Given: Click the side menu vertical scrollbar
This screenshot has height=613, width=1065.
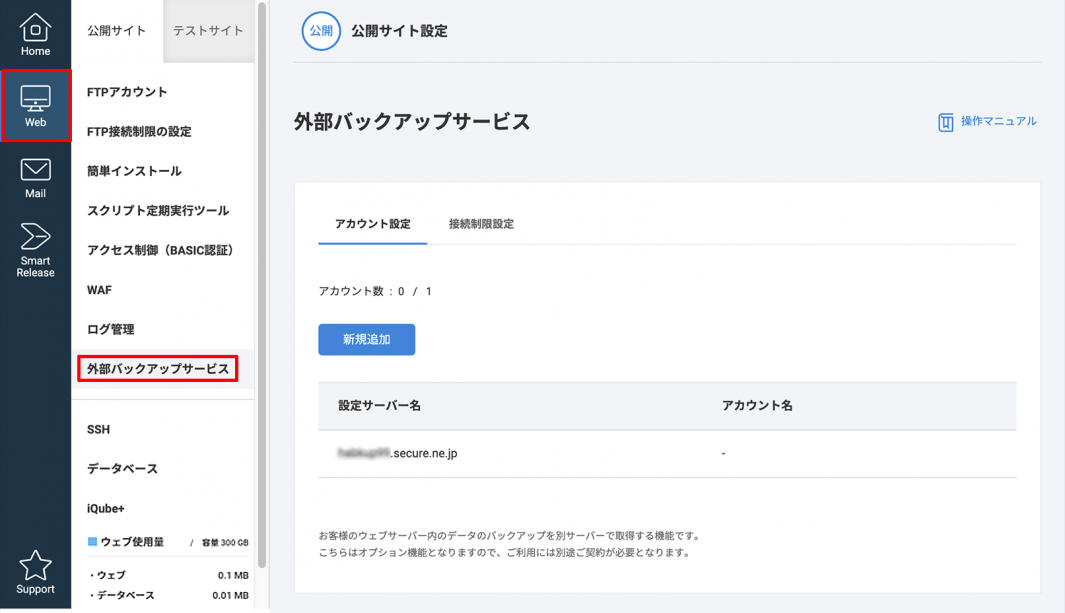Looking at the screenshot, I should click(x=262, y=280).
